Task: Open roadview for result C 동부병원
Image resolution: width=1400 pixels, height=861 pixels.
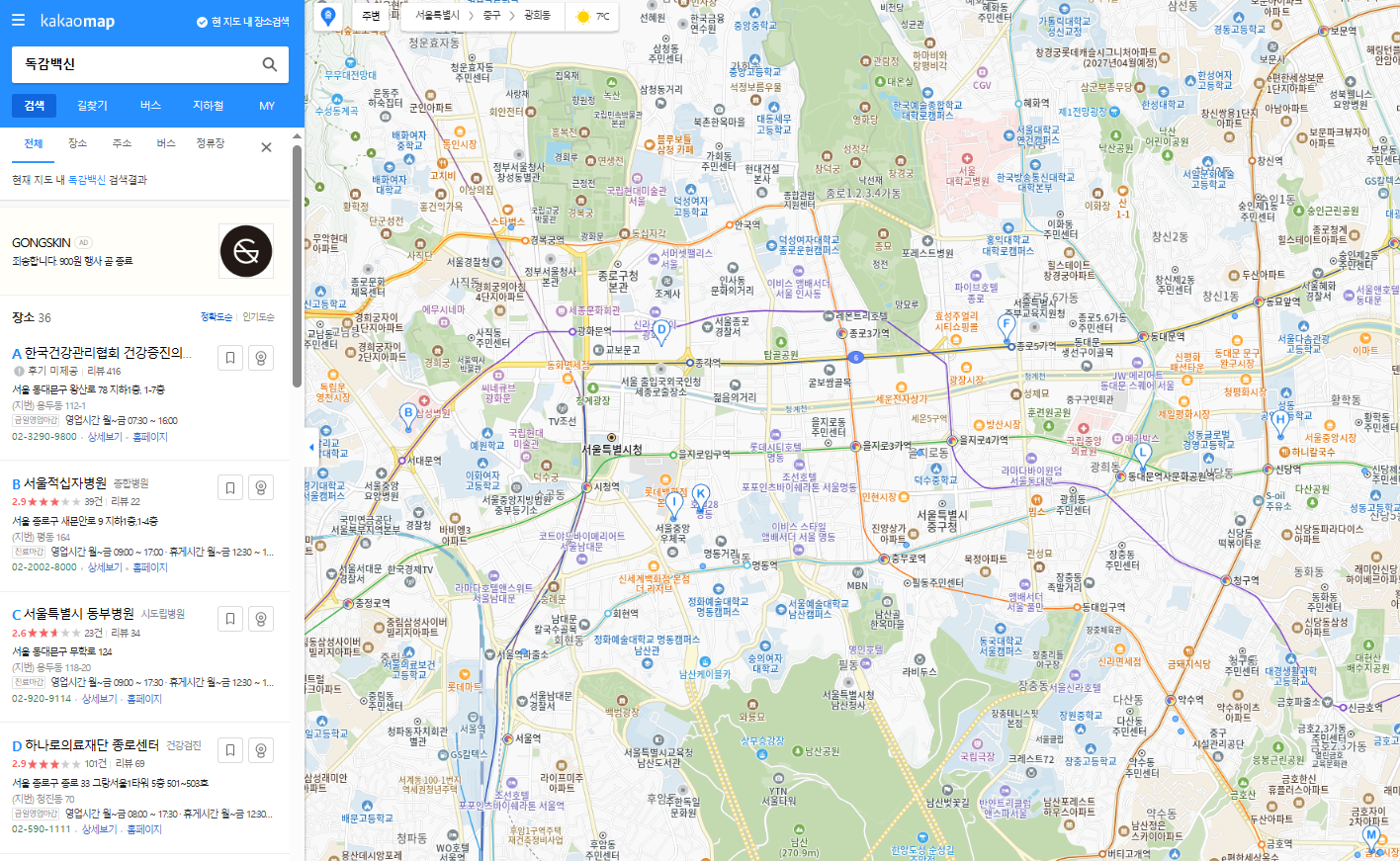Action: point(261,619)
